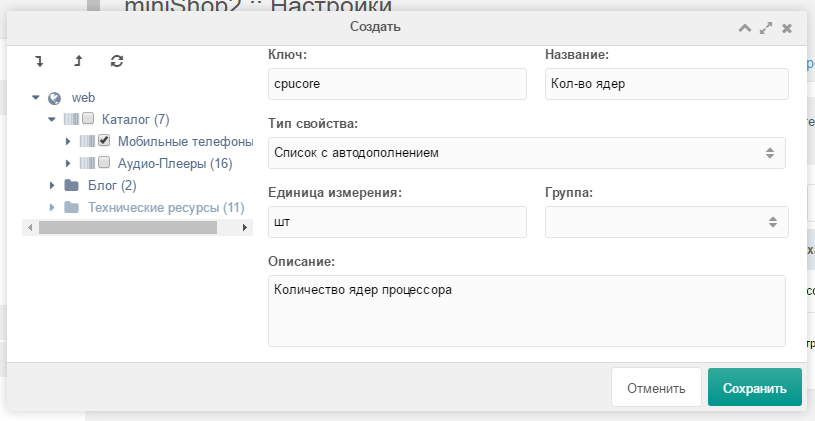Select Аудио-Плееры (16) tree label
Screen dimensions: 815x421
pyautogui.click(x=175, y=163)
